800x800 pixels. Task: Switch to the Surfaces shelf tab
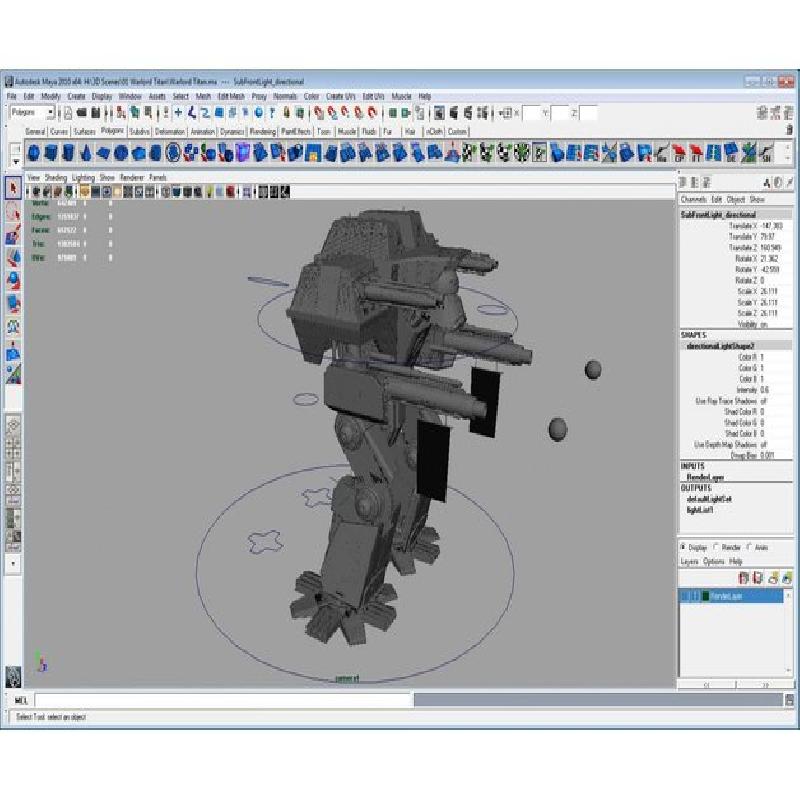click(84, 132)
